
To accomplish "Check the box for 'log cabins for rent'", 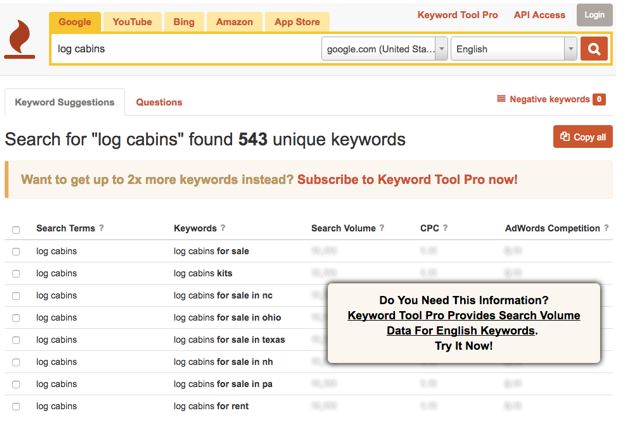I will click(16, 407).
